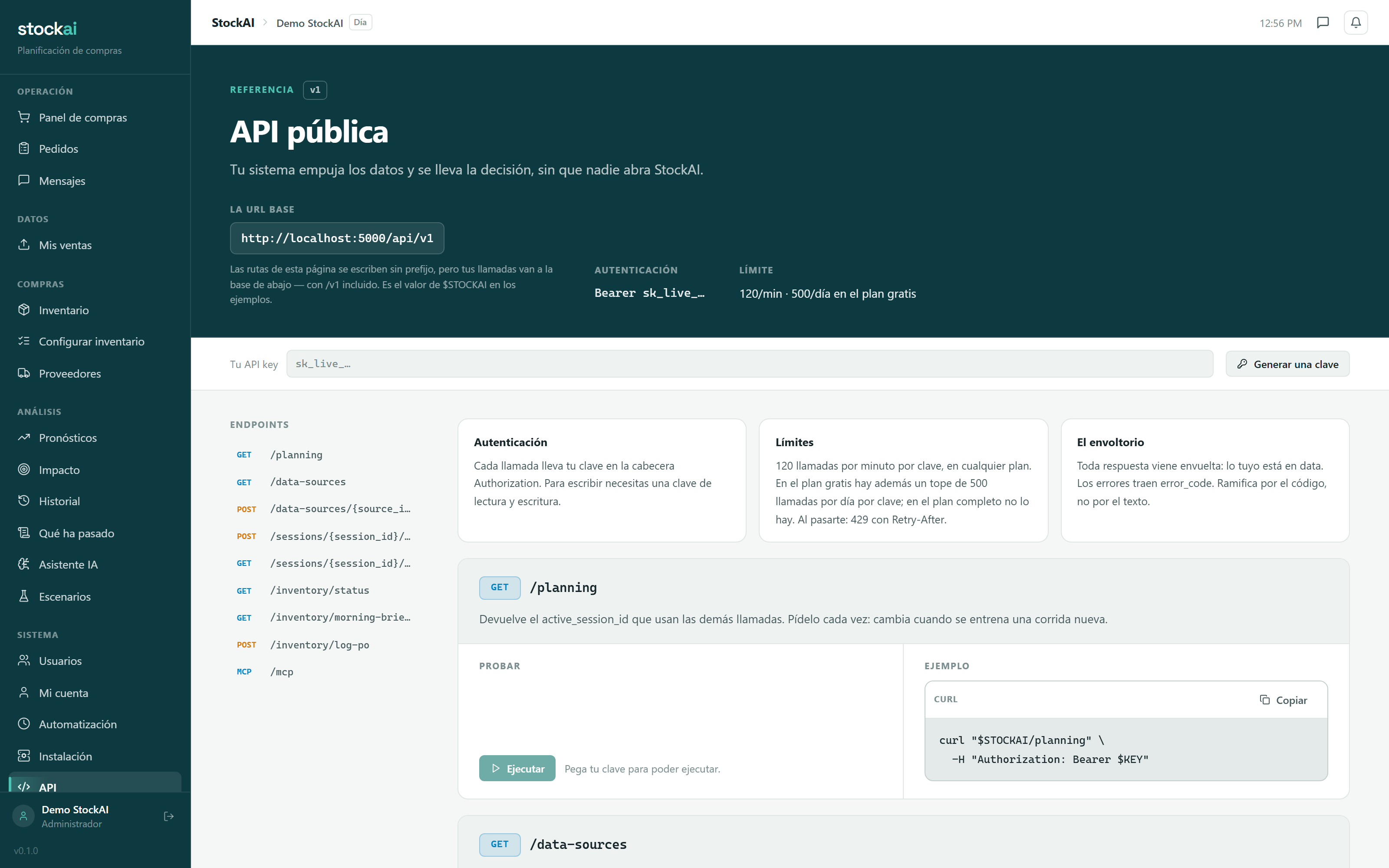Screen dimensions: 1389x868
Task: Select the API sidebar item
Action: (x=95, y=783)
